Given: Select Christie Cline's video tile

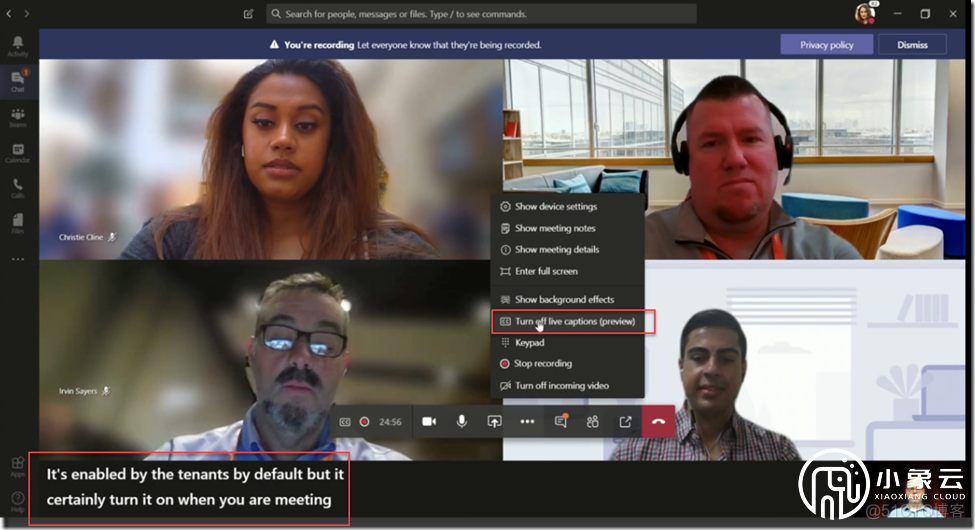Looking at the screenshot, I should pos(270,159).
